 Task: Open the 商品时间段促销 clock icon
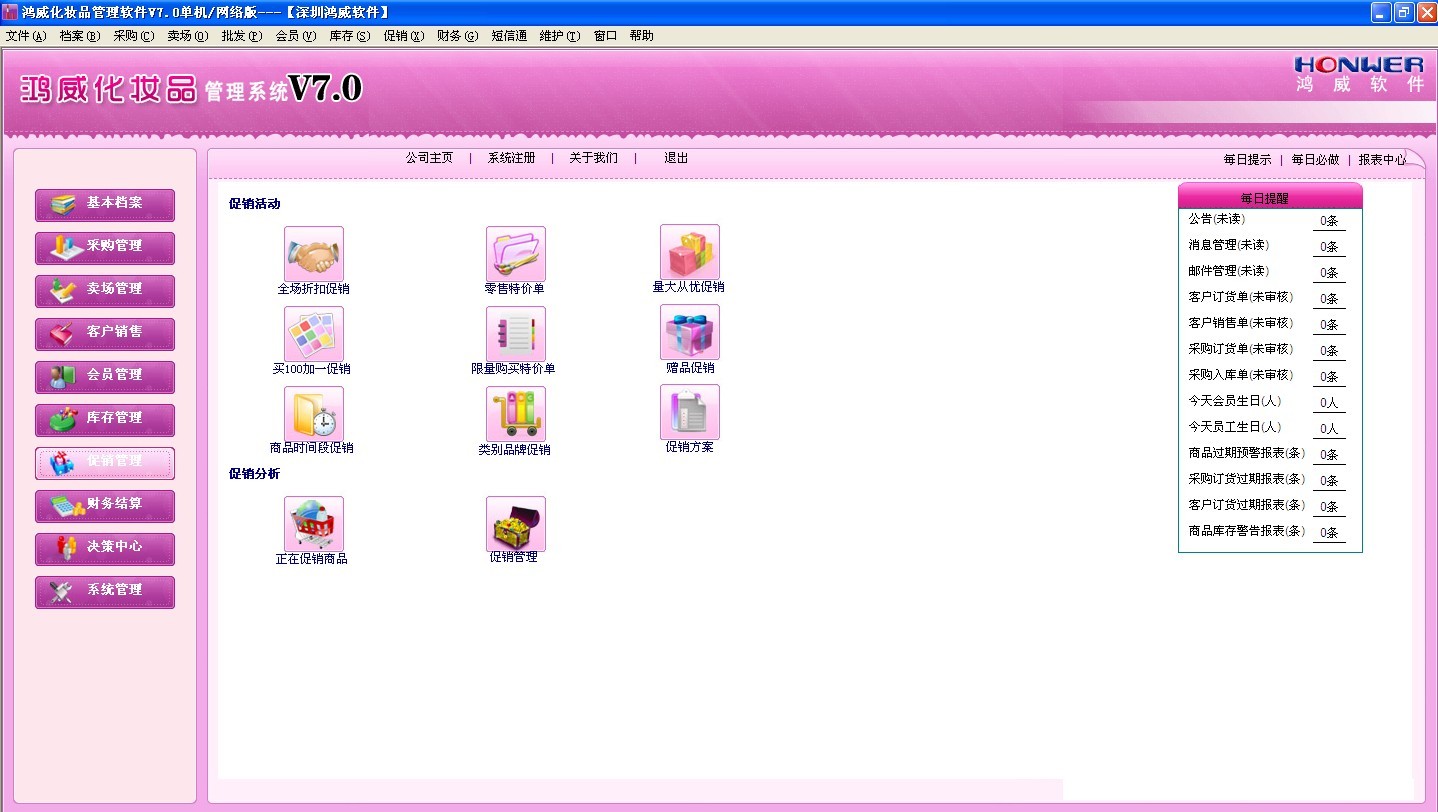(313, 414)
